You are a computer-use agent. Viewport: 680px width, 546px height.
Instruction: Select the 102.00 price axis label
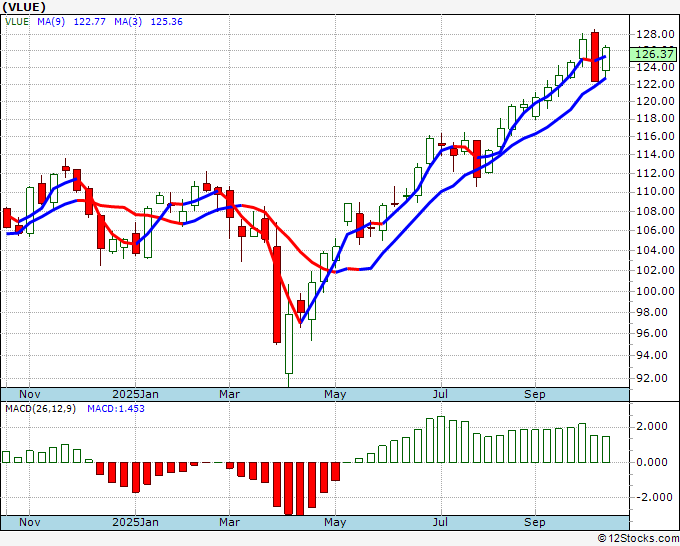[x=655, y=270]
